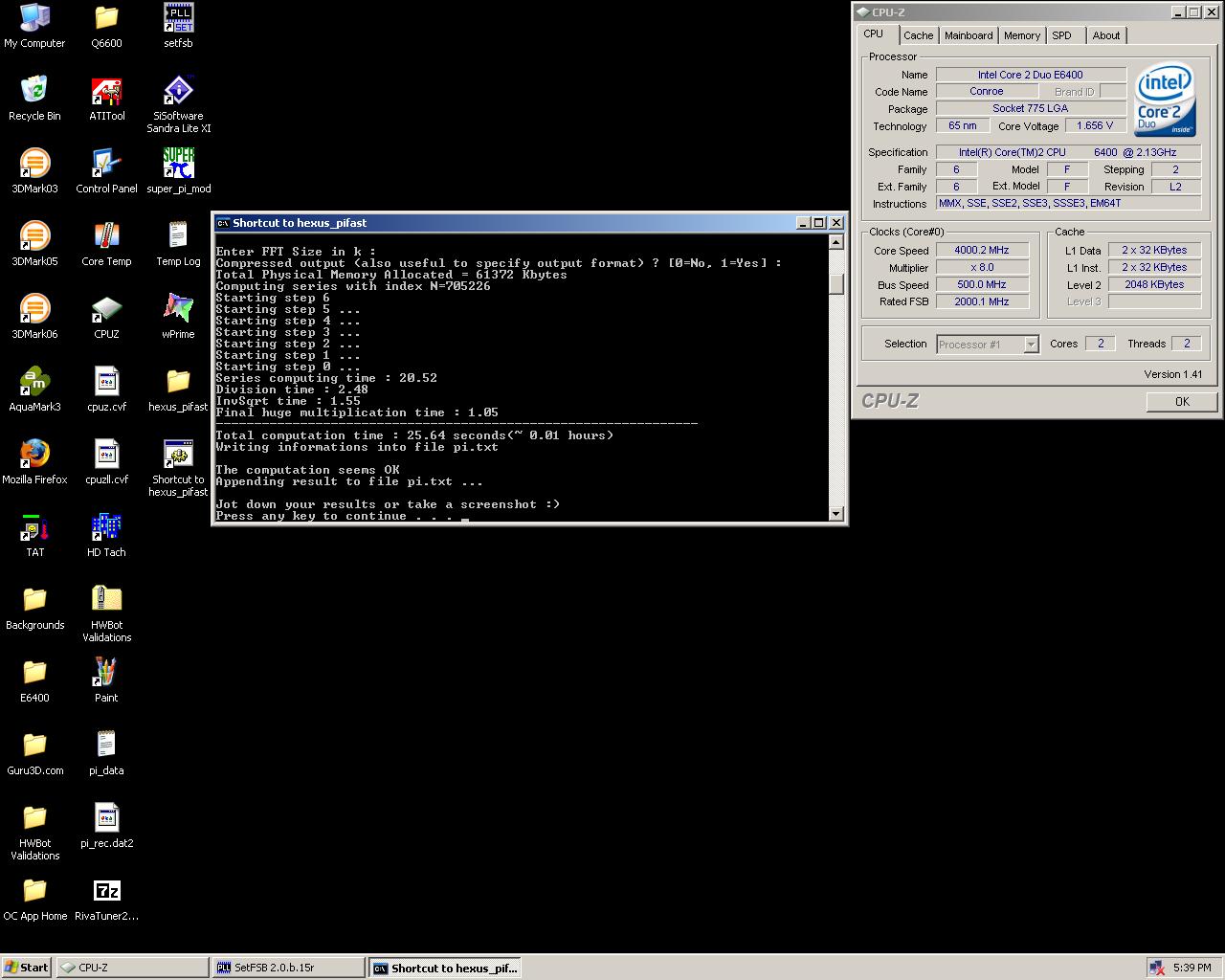The height and width of the screenshot is (980, 1225).
Task: Open Shortcut to hexus_pifast desktop icon
Action: pyautogui.click(x=178, y=468)
